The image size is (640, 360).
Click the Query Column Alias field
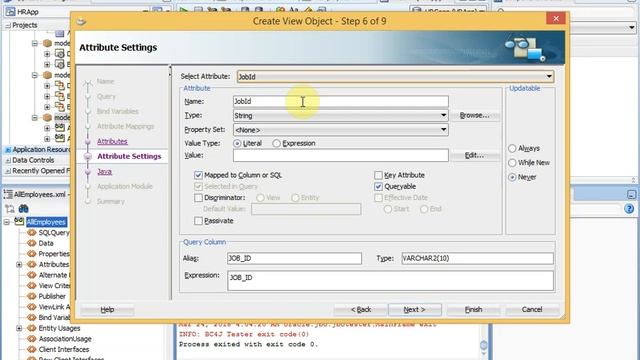[x=294, y=258]
